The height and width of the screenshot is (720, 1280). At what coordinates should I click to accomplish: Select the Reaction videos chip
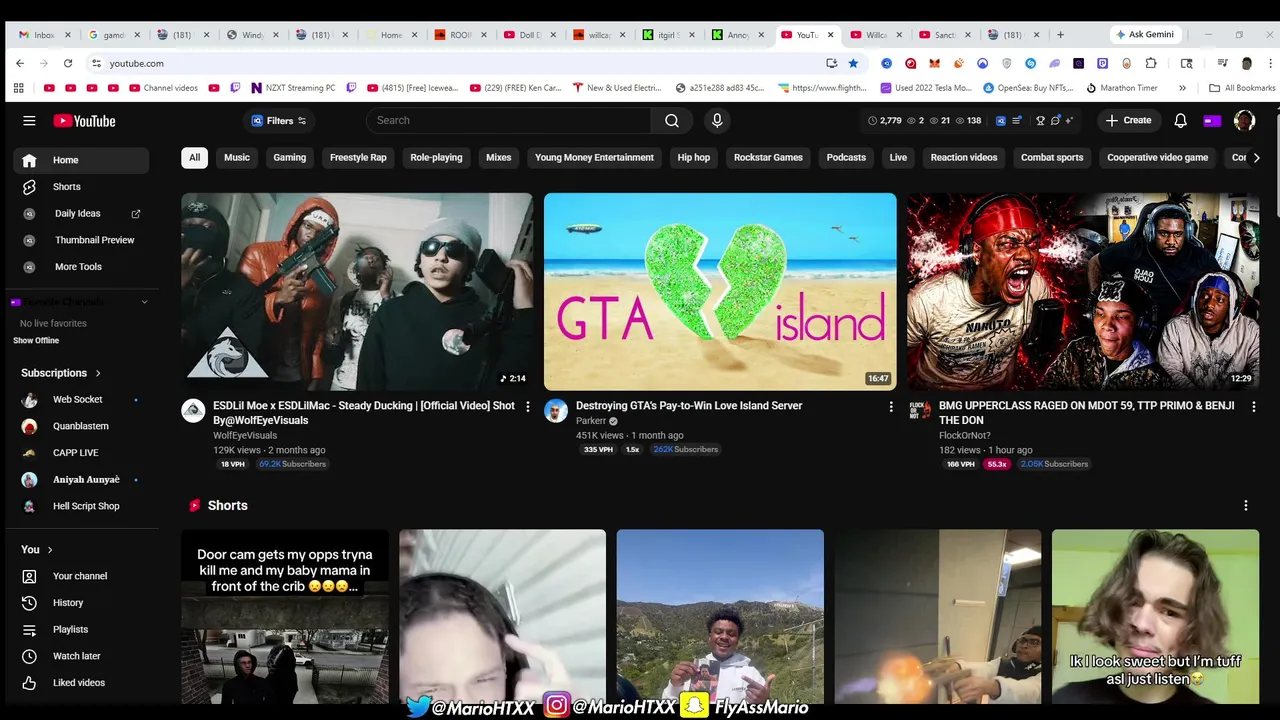click(x=964, y=158)
